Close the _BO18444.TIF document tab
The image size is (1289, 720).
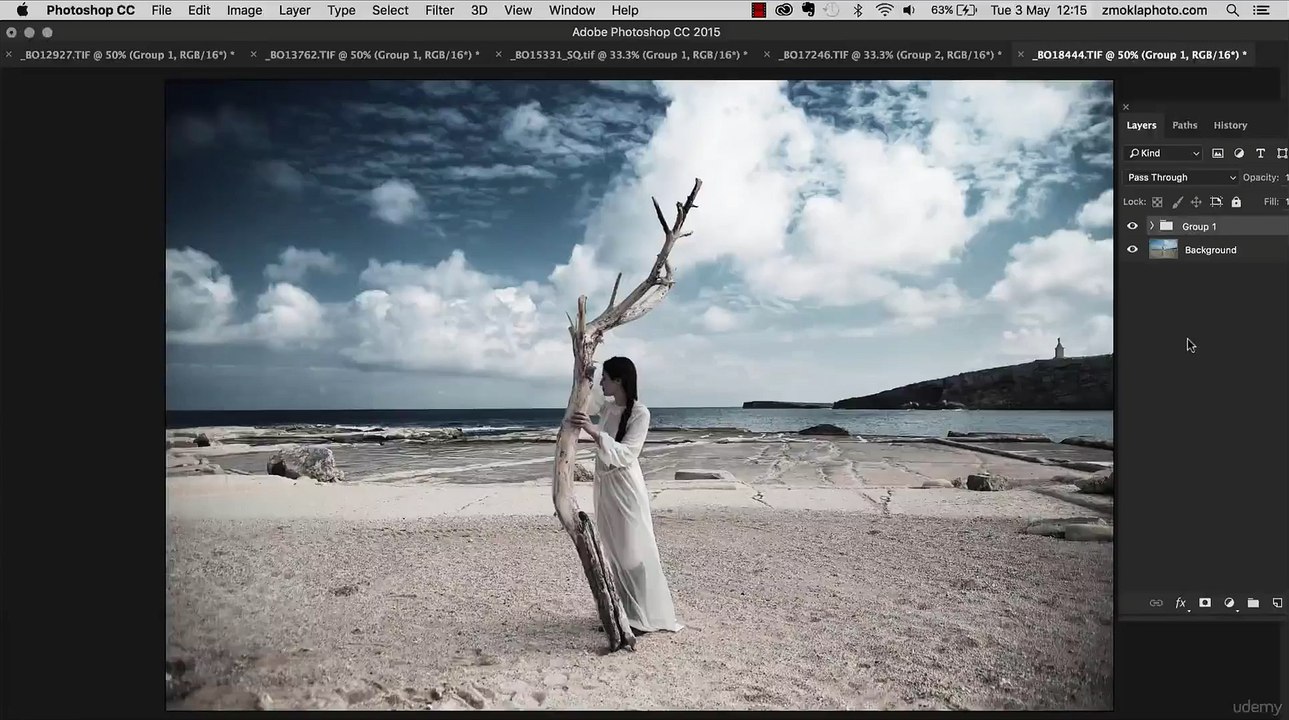(1020, 55)
